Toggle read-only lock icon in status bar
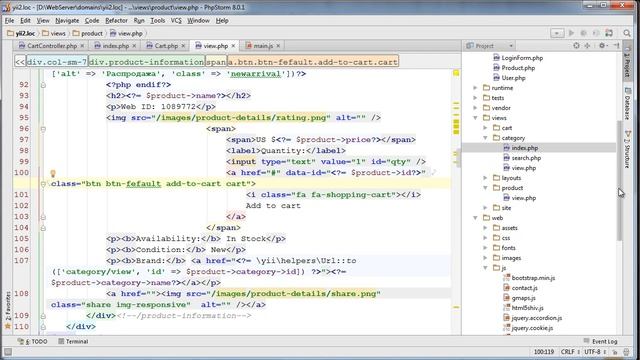The height and width of the screenshot is (360, 640). pyautogui.click(x=615, y=352)
